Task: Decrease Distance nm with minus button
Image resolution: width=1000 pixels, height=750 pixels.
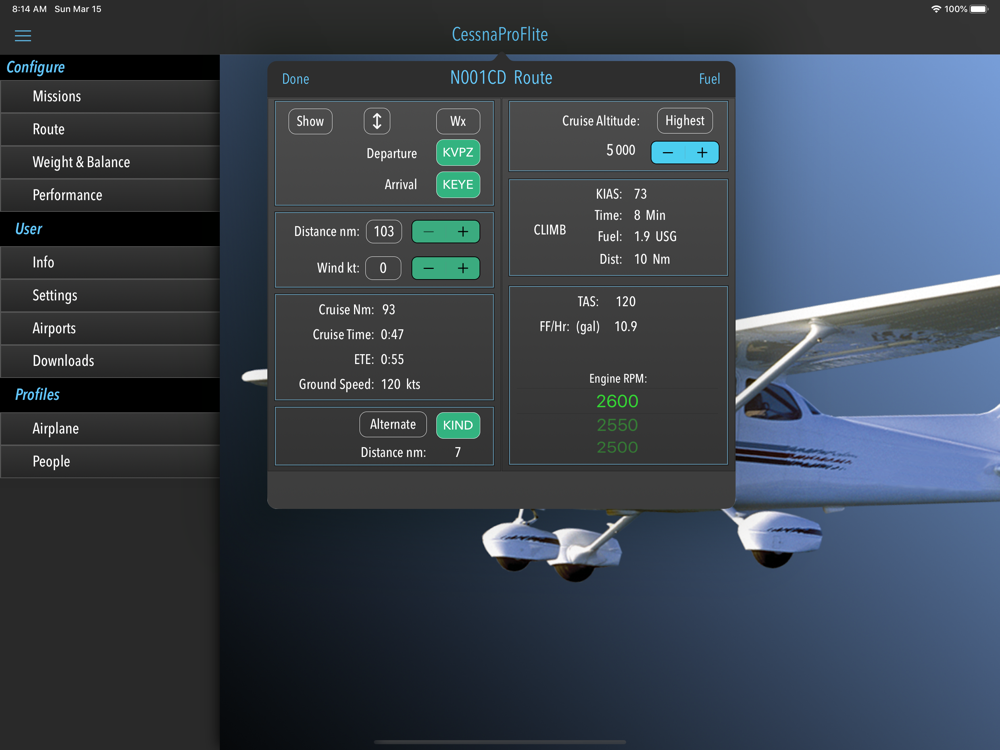Action: tap(429, 232)
